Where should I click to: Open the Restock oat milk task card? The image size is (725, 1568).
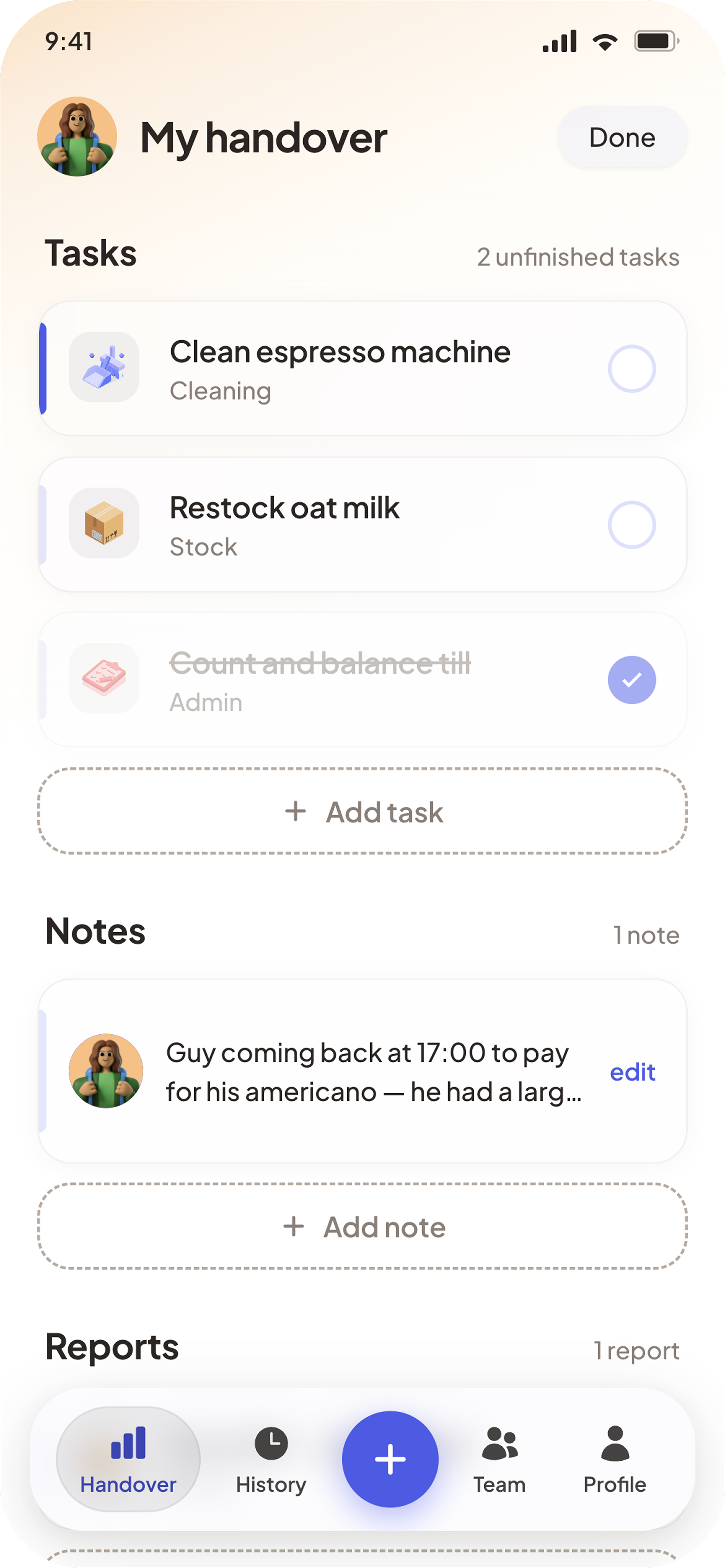362,524
